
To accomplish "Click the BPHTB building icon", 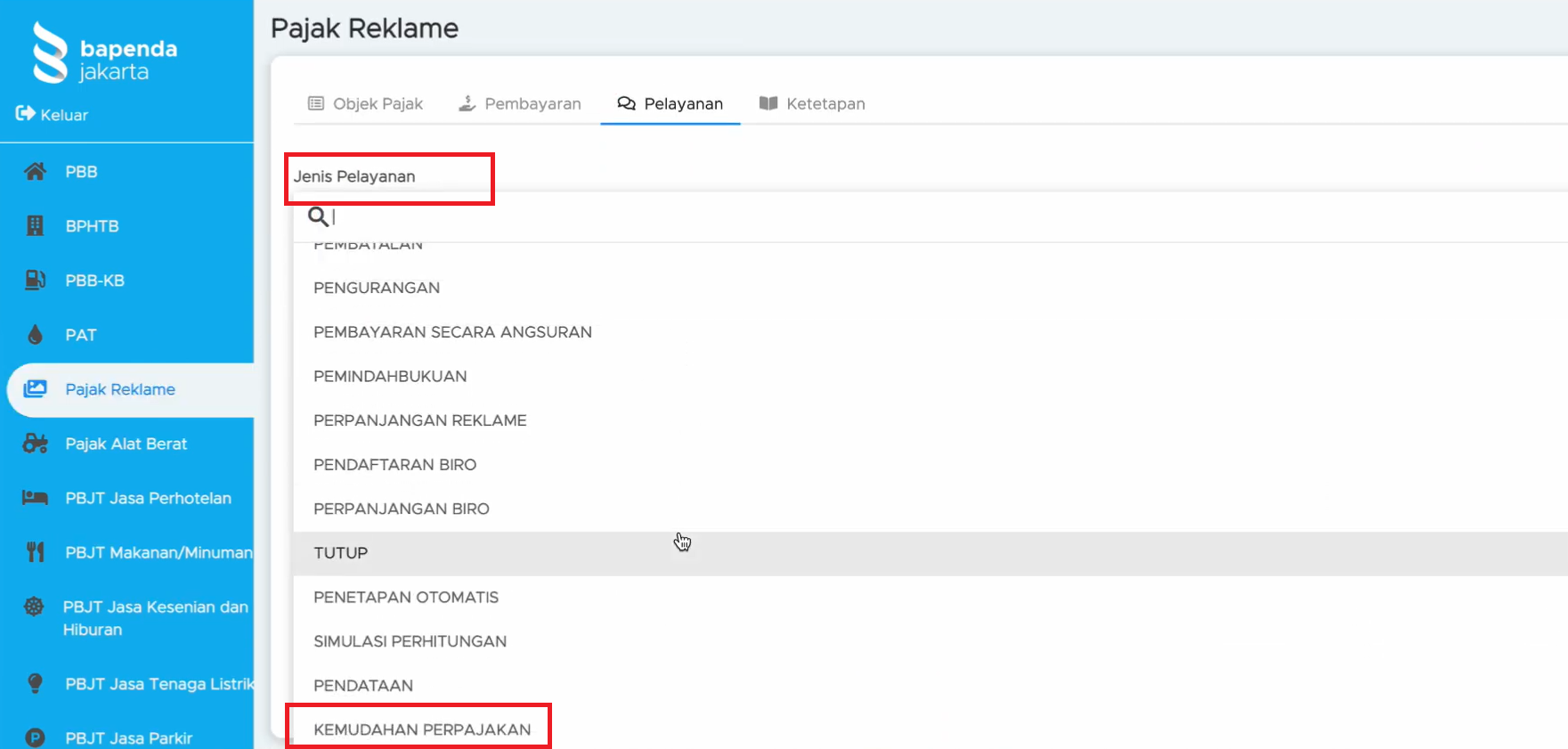I will pos(35,226).
